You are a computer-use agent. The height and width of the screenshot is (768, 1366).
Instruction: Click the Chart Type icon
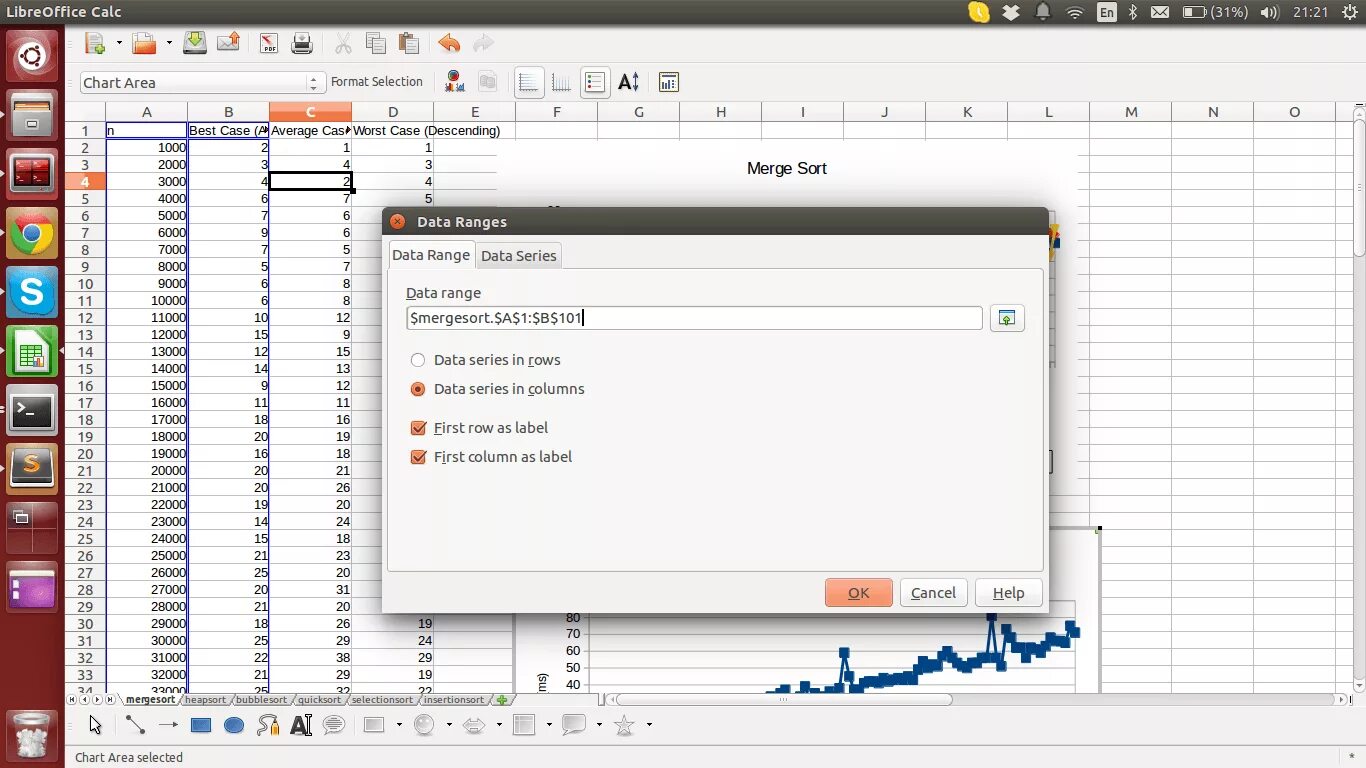click(x=455, y=82)
